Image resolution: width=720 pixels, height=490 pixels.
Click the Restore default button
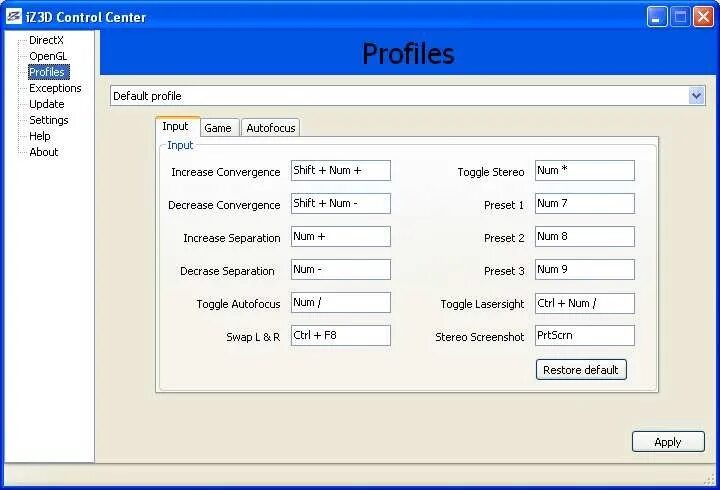[x=581, y=370]
